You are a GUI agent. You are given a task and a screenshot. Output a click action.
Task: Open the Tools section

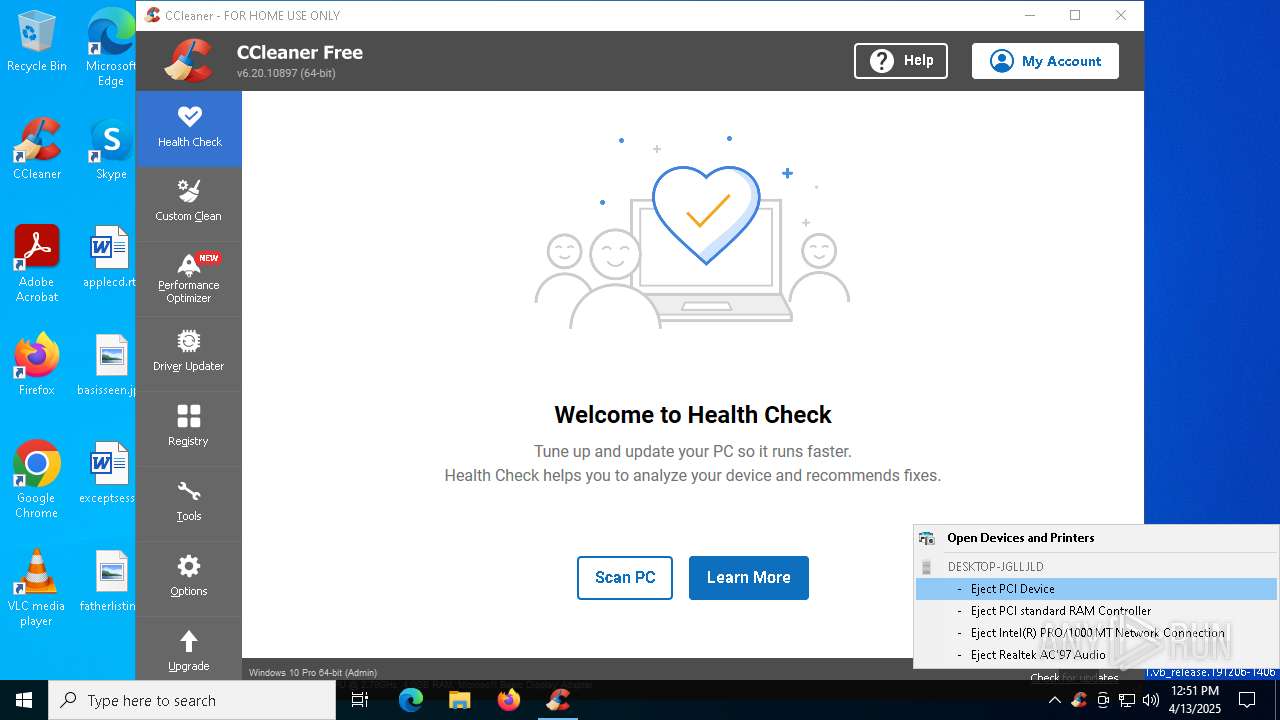(189, 503)
